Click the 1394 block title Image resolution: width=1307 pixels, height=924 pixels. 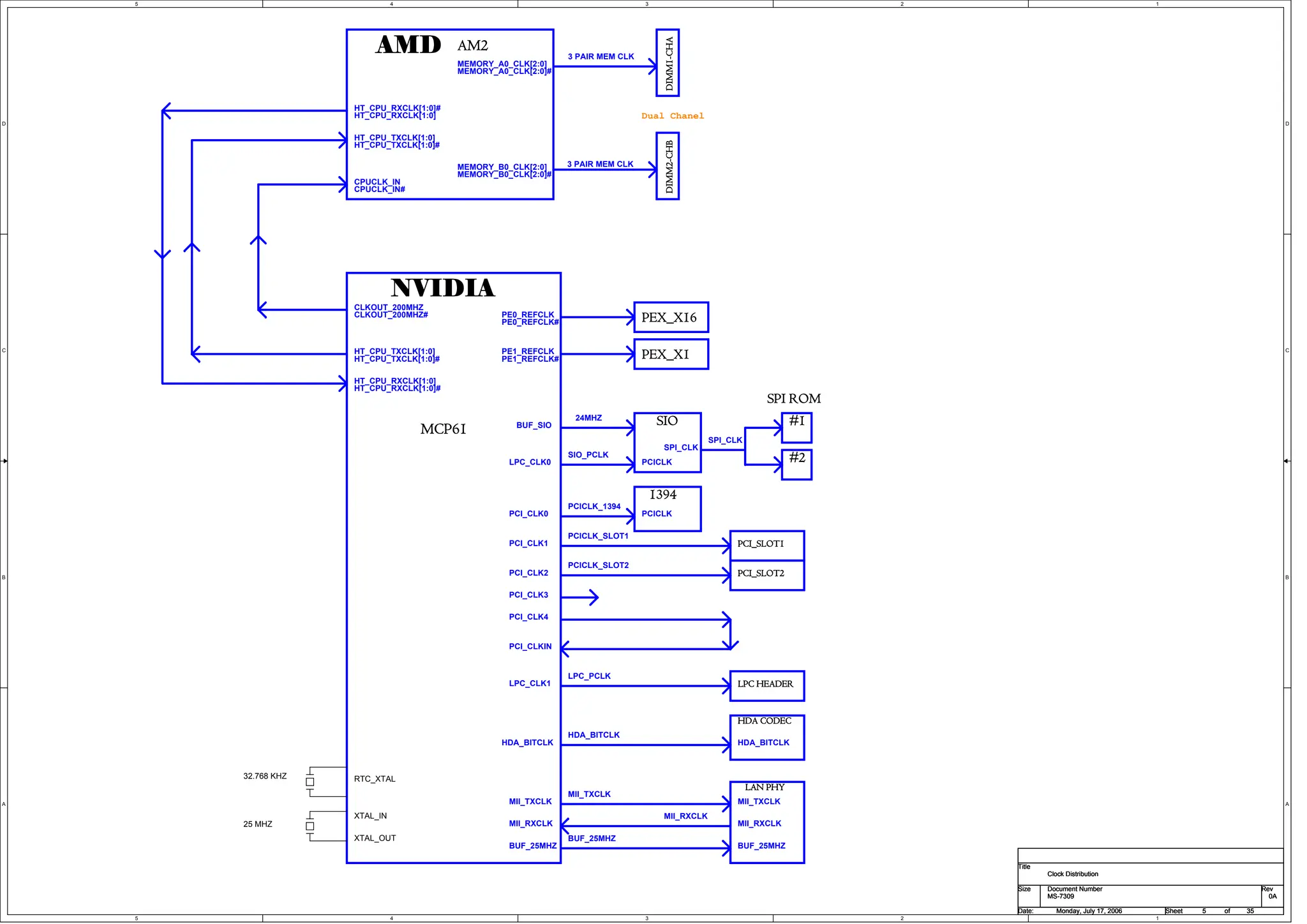(663, 495)
